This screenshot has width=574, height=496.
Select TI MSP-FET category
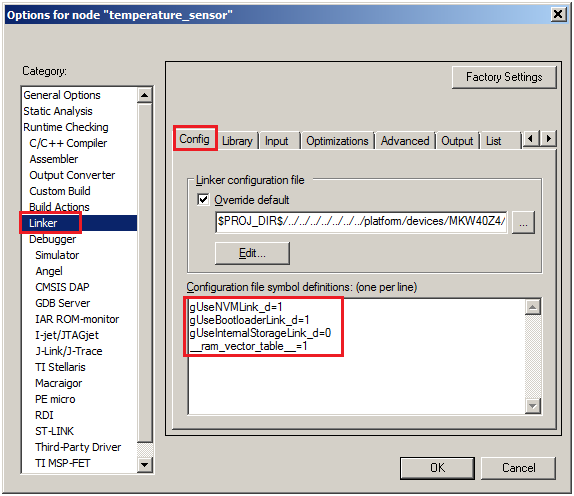pos(63,463)
